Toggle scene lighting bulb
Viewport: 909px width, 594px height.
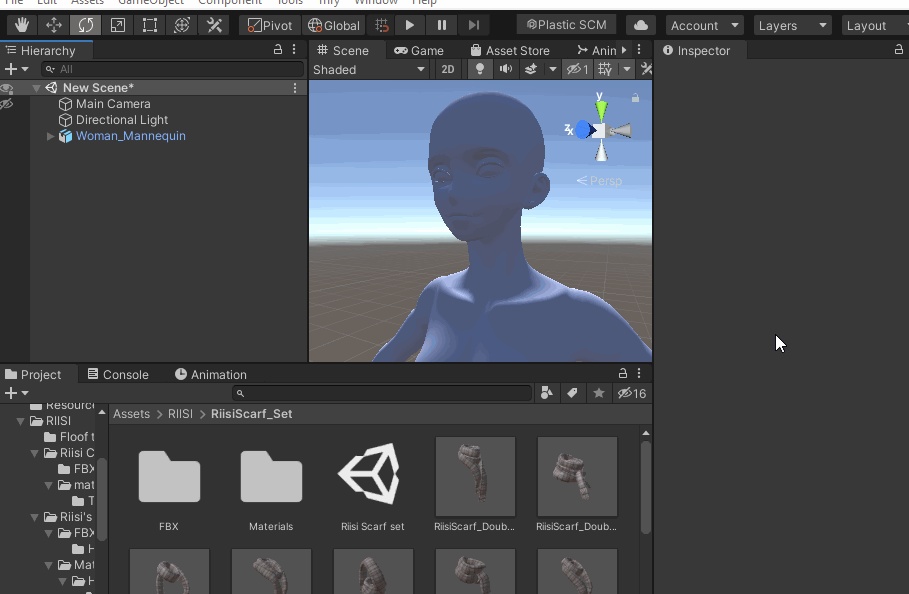pyautogui.click(x=480, y=69)
